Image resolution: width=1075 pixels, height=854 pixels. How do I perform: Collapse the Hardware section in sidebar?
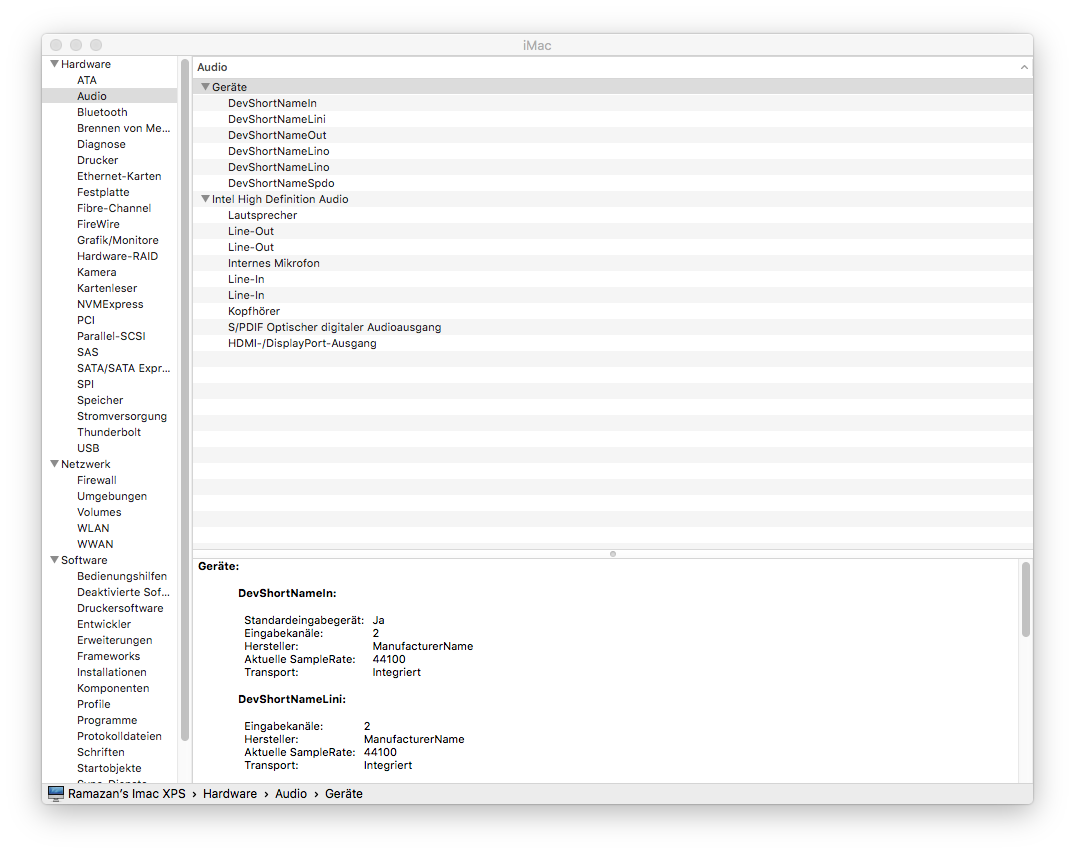[54, 64]
